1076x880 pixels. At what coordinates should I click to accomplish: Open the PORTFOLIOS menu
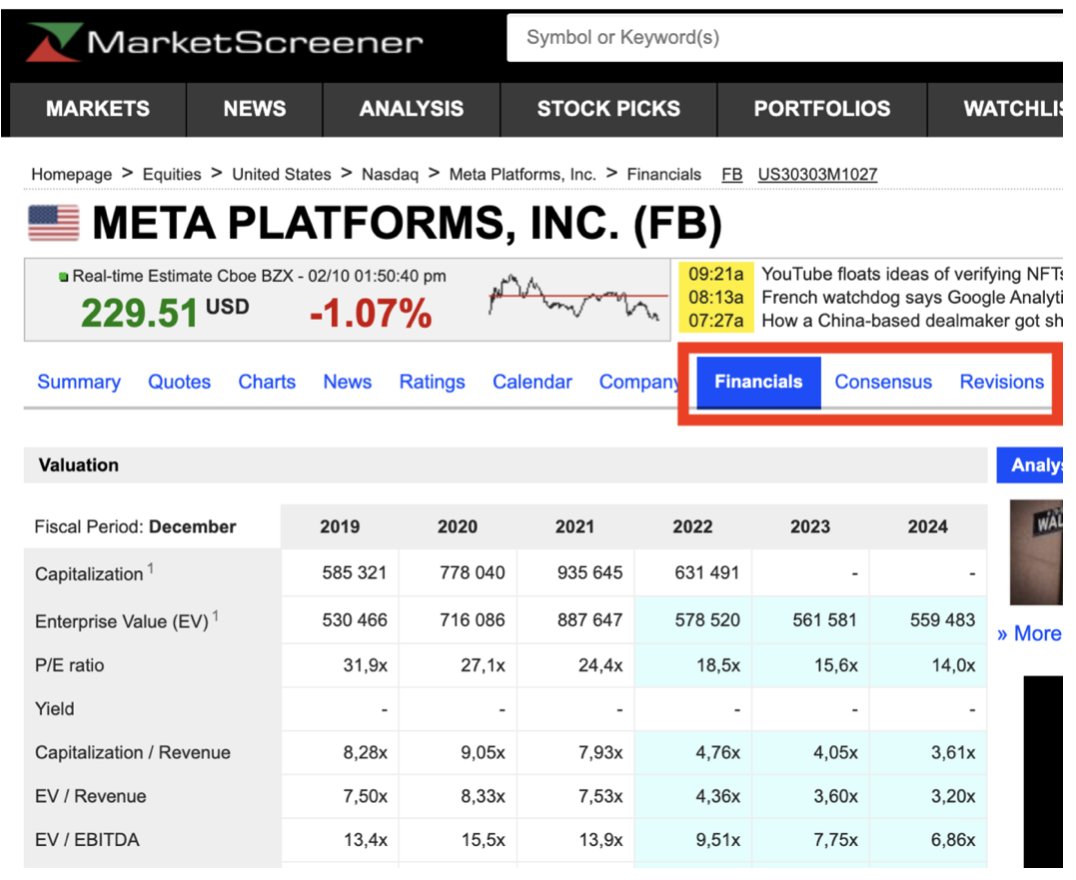pos(822,108)
